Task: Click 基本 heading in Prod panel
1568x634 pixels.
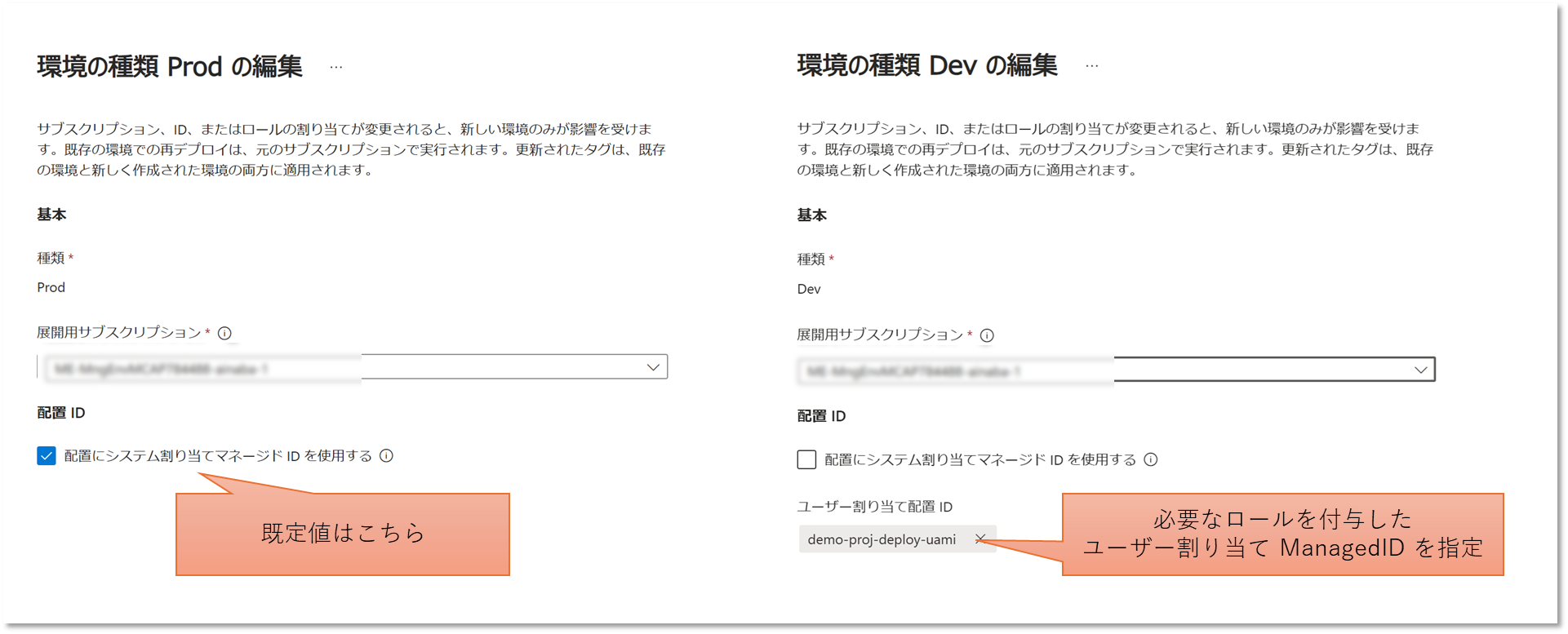Action: pyautogui.click(x=51, y=215)
